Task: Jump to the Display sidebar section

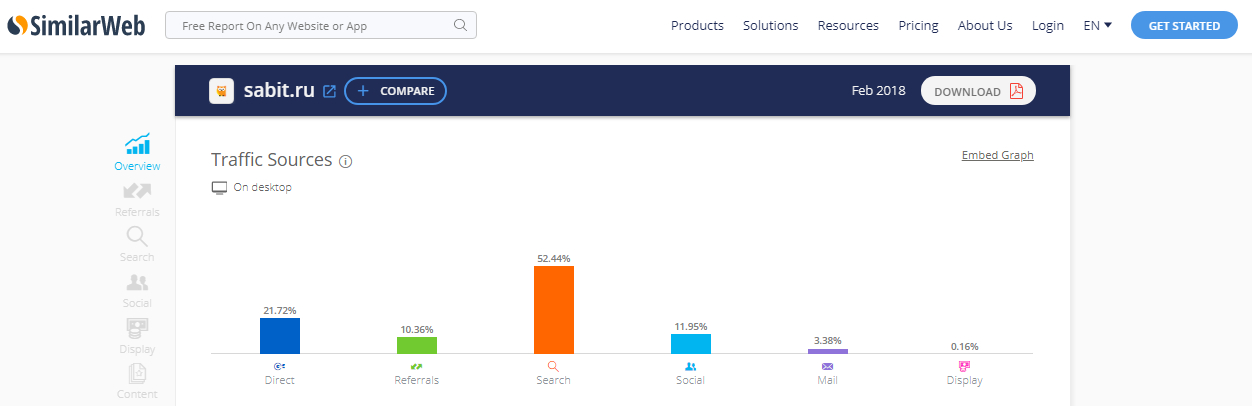Action: (x=137, y=329)
